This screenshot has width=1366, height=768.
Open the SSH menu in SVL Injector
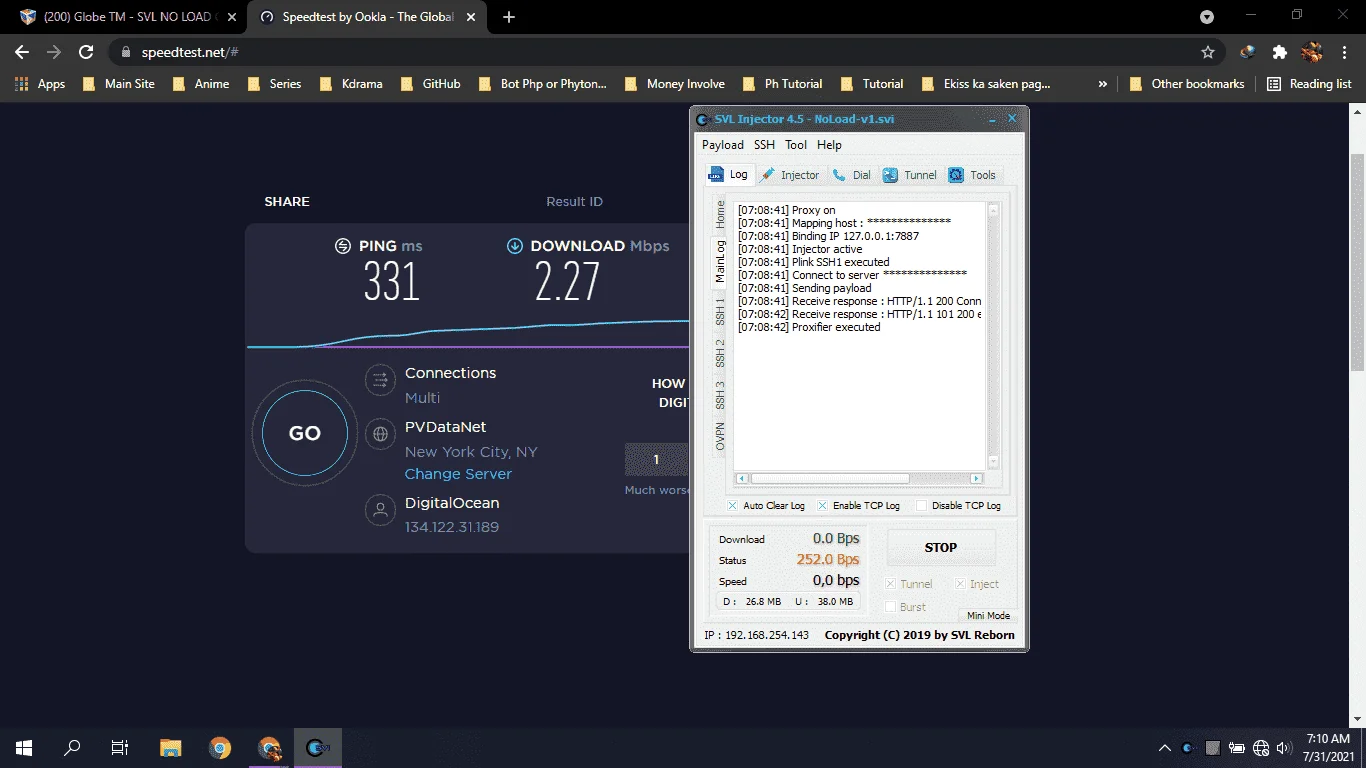pos(764,145)
